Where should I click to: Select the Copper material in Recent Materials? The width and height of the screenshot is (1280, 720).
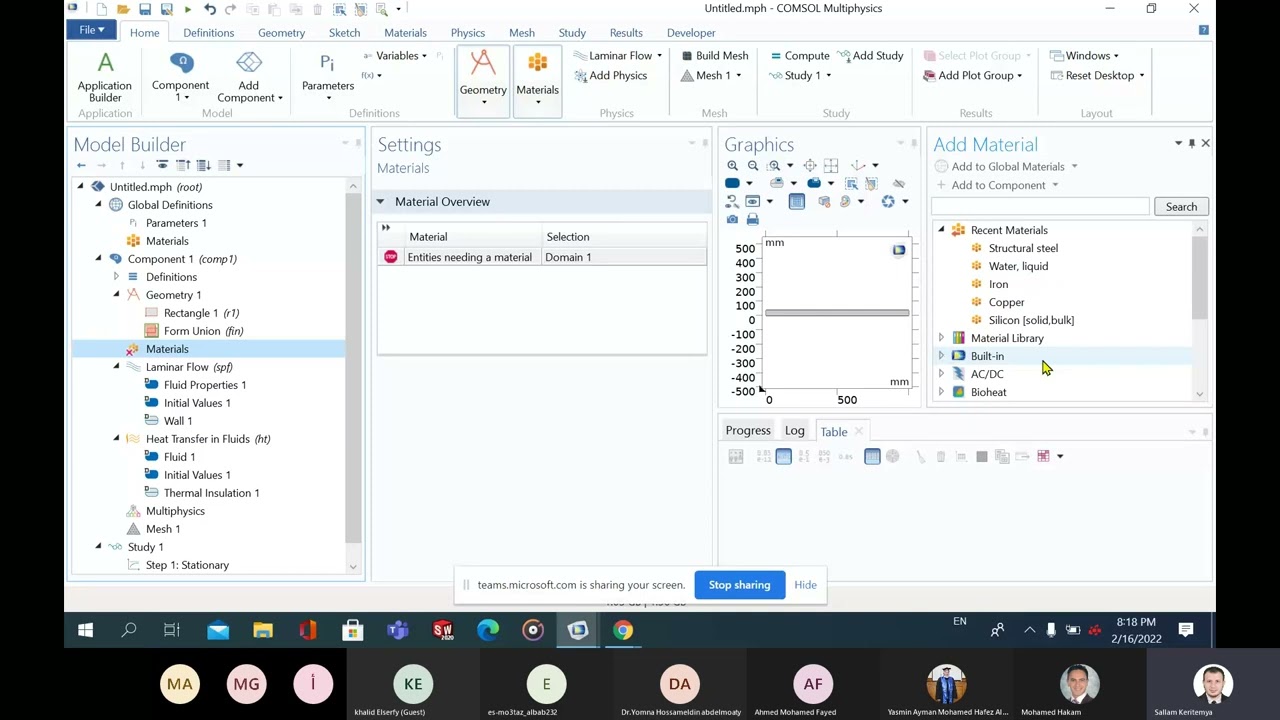pyautogui.click(x=1006, y=302)
